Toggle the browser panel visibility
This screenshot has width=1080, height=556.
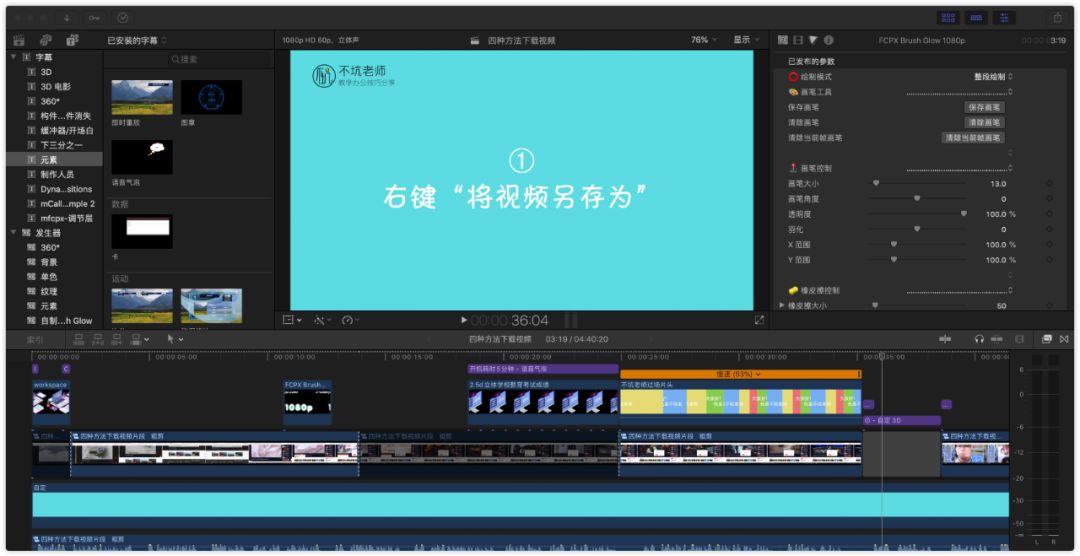(948, 18)
